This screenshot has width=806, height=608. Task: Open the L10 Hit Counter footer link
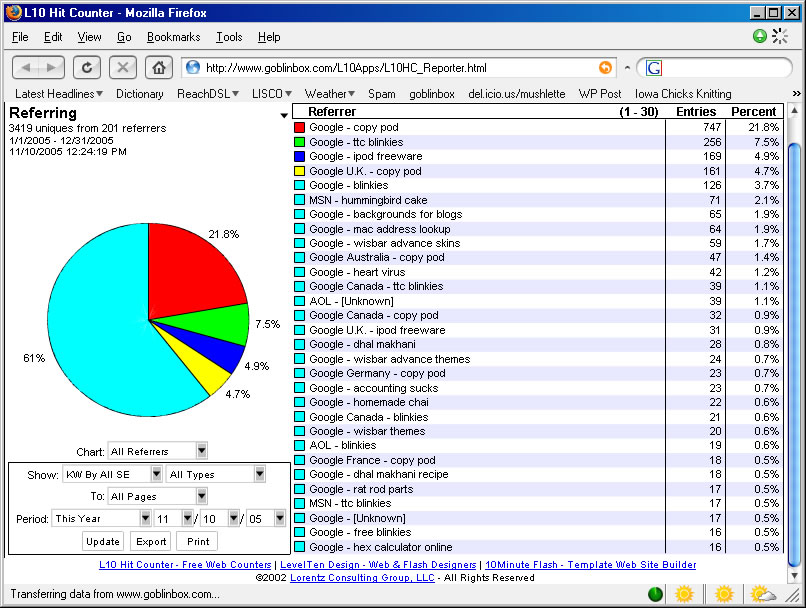pos(185,565)
